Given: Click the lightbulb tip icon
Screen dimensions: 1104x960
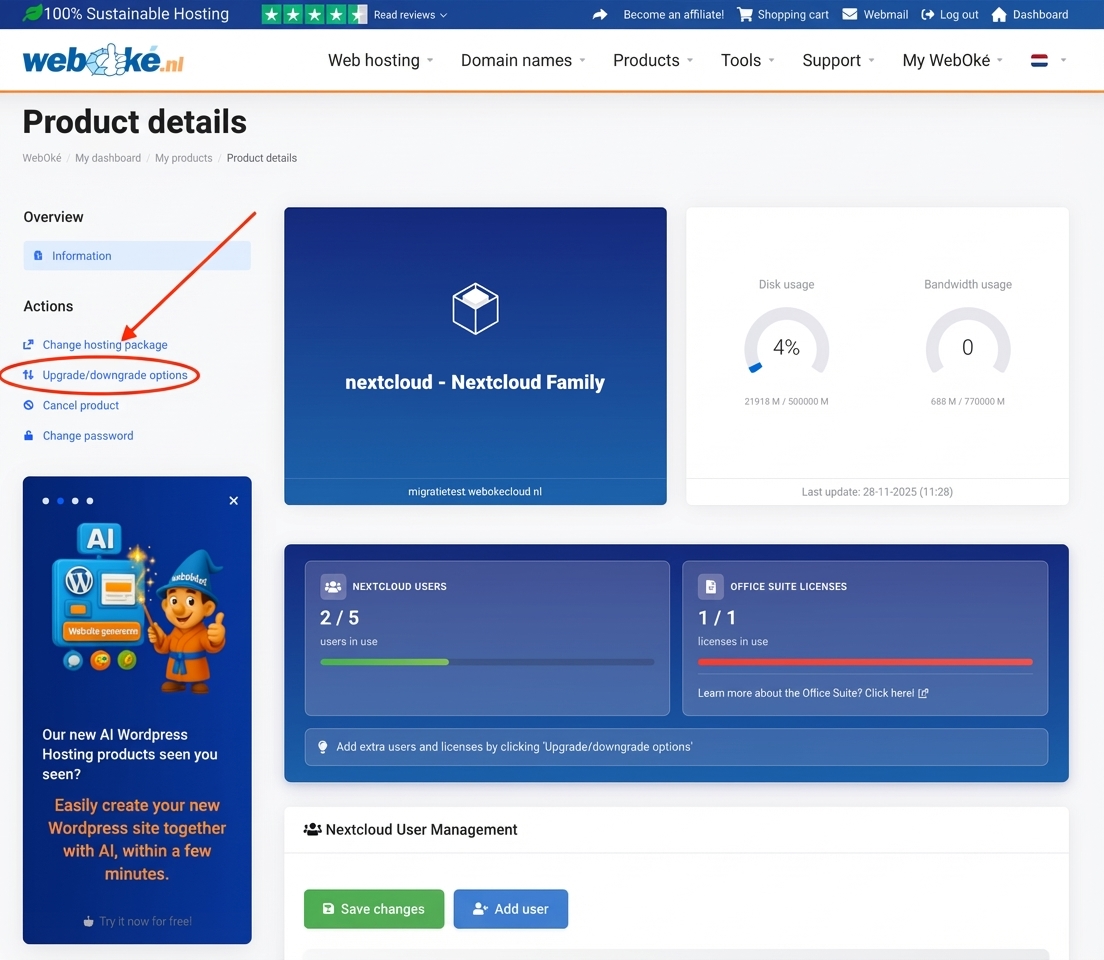Looking at the screenshot, I should click(x=322, y=747).
